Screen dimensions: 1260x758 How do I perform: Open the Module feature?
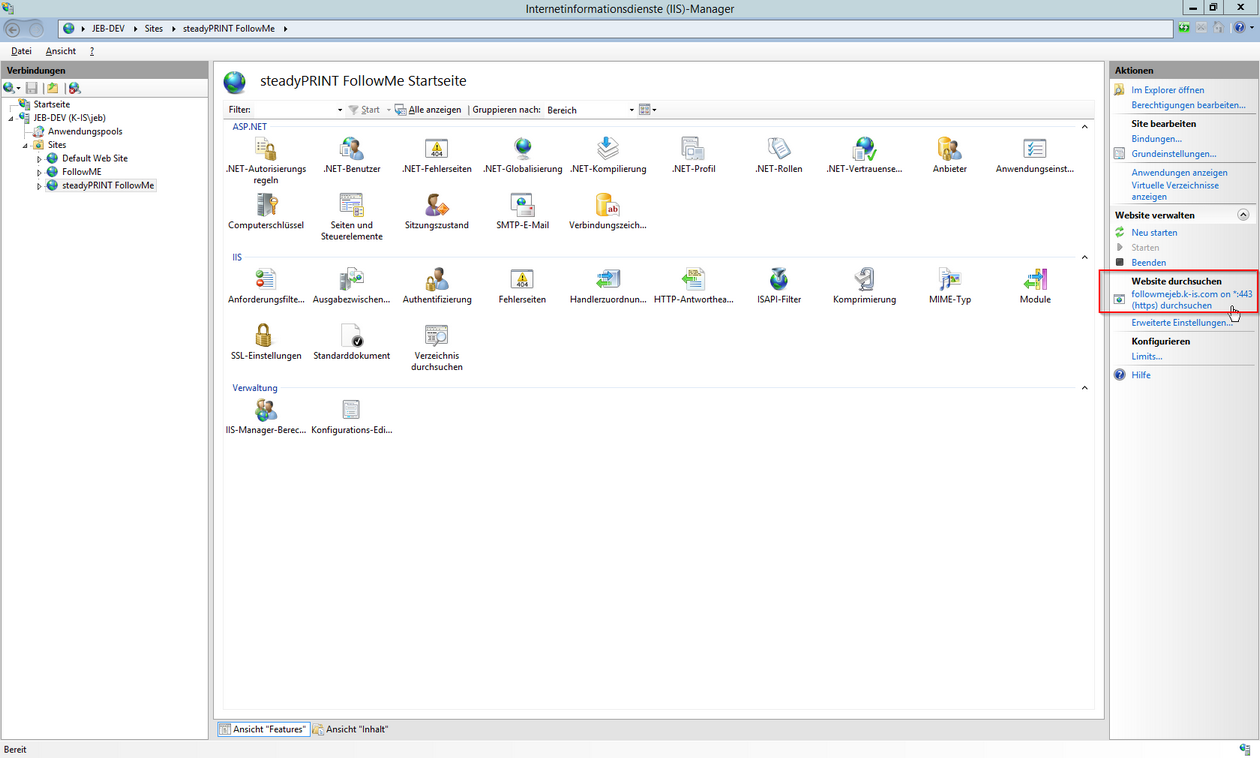pos(1035,287)
